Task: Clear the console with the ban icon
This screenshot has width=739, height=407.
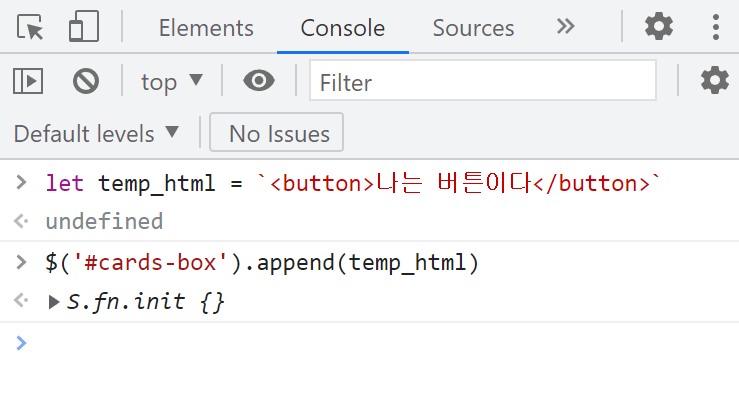Action: 86,81
